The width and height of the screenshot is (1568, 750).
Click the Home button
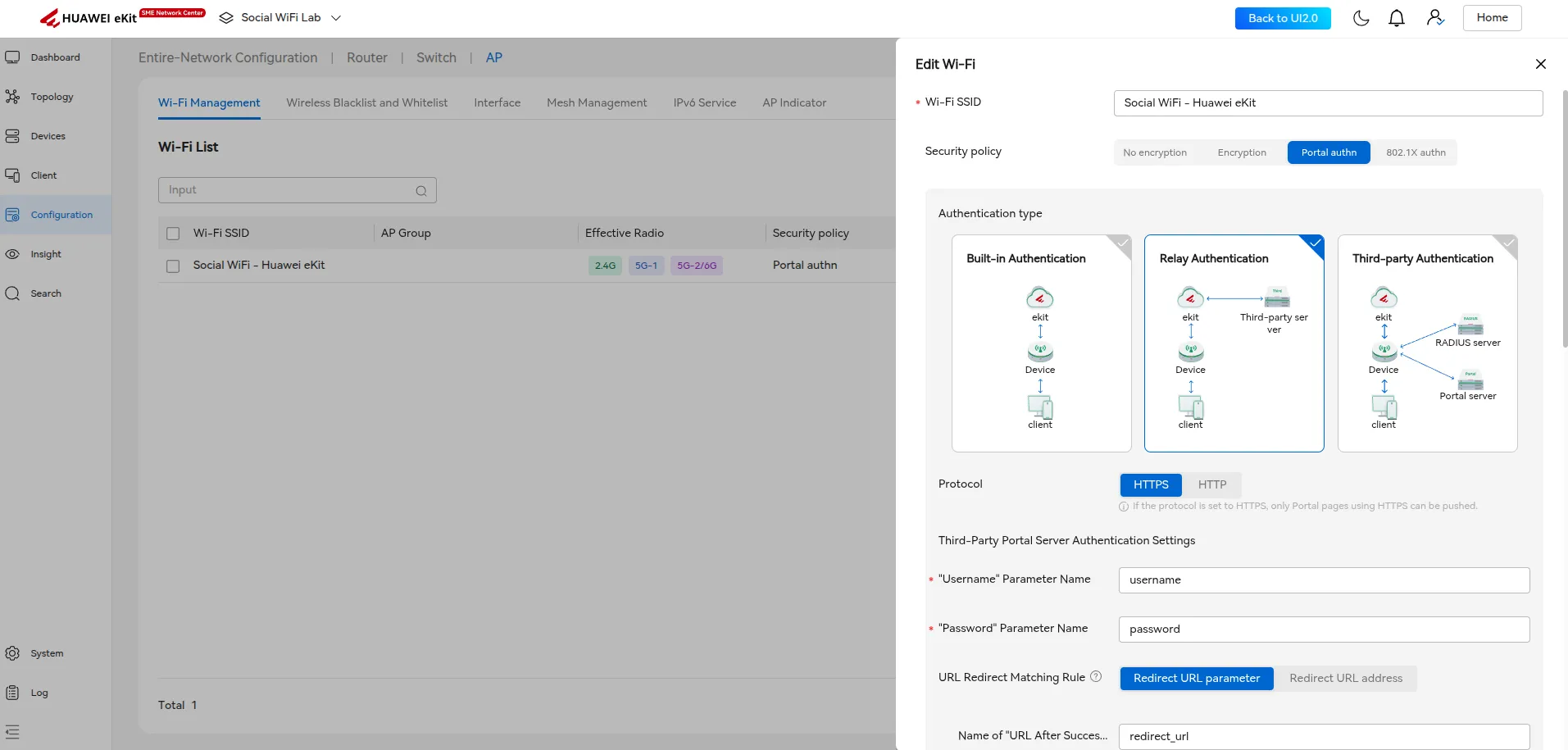[1491, 18]
